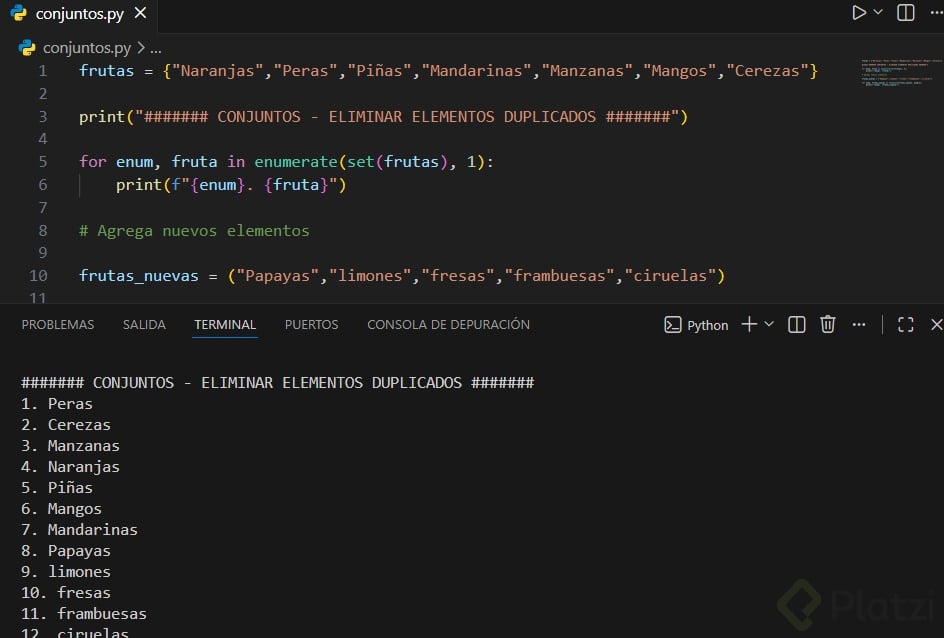
Task: Click terminal output '1. Peras'
Action: [57, 404]
